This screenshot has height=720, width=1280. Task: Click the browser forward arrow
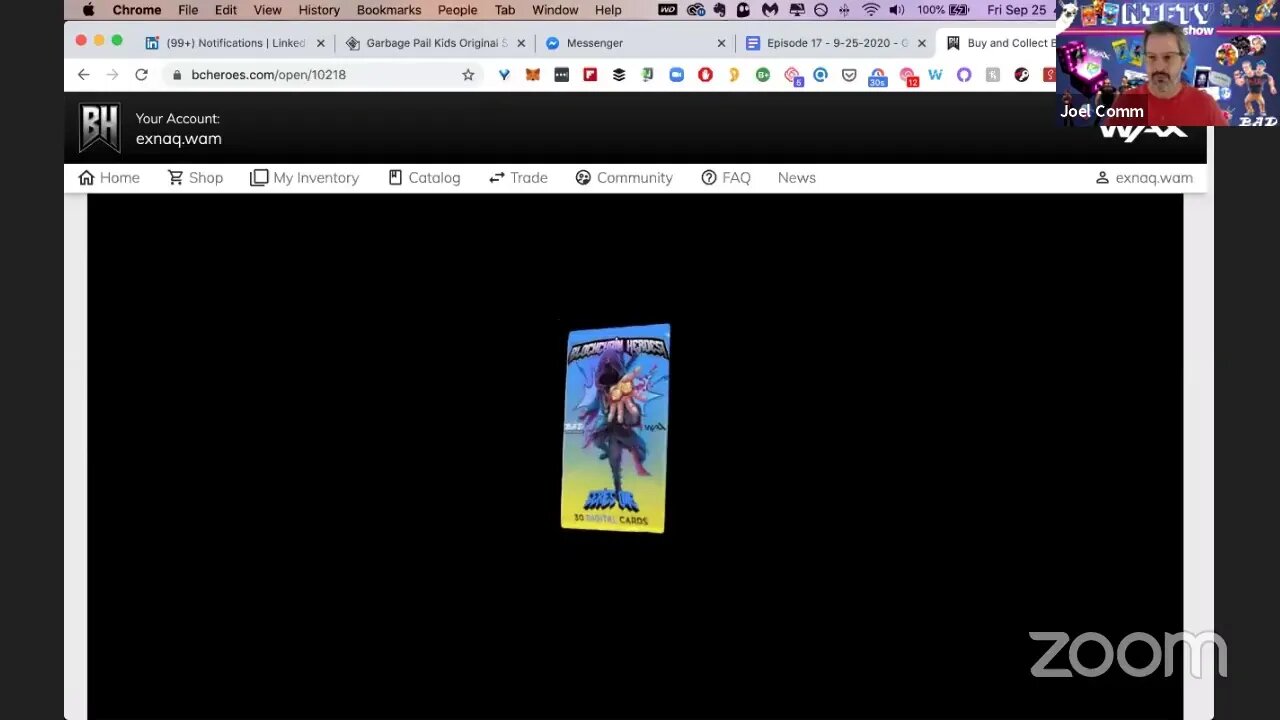pyautogui.click(x=112, y=74)
